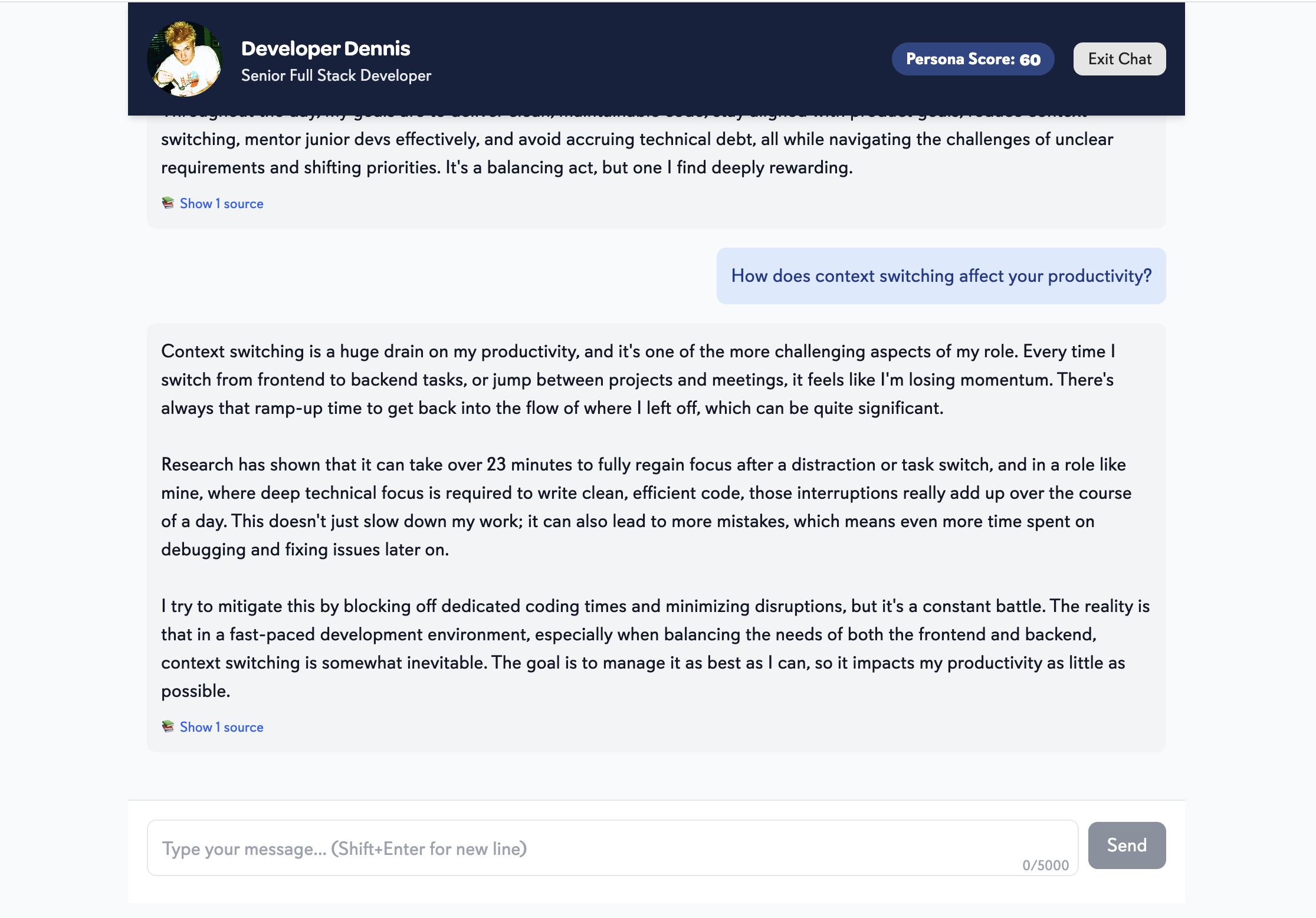Click the paragraph starting 'I try to mitigate this'
This screenshot has width=1316, height=918.
655,649
